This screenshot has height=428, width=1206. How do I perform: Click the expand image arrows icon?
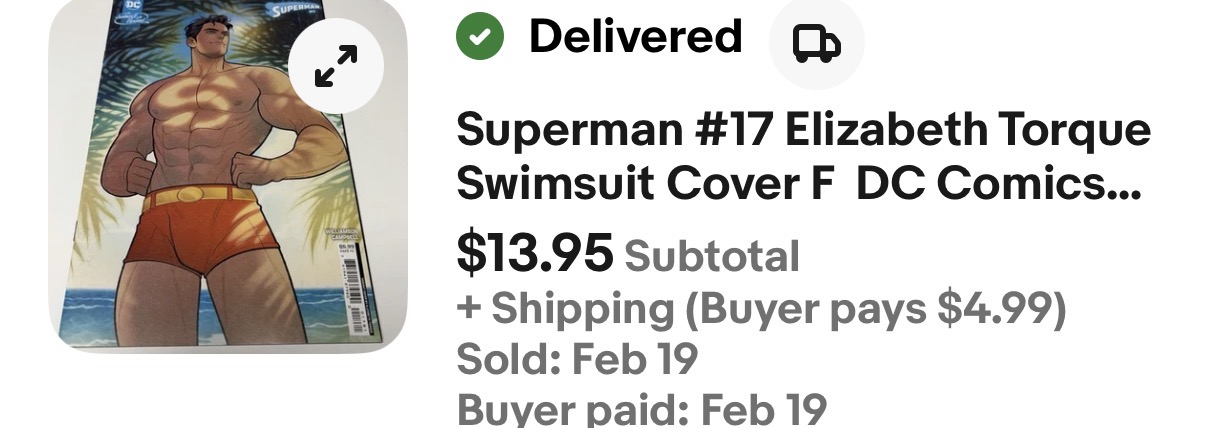click(336, 68)
